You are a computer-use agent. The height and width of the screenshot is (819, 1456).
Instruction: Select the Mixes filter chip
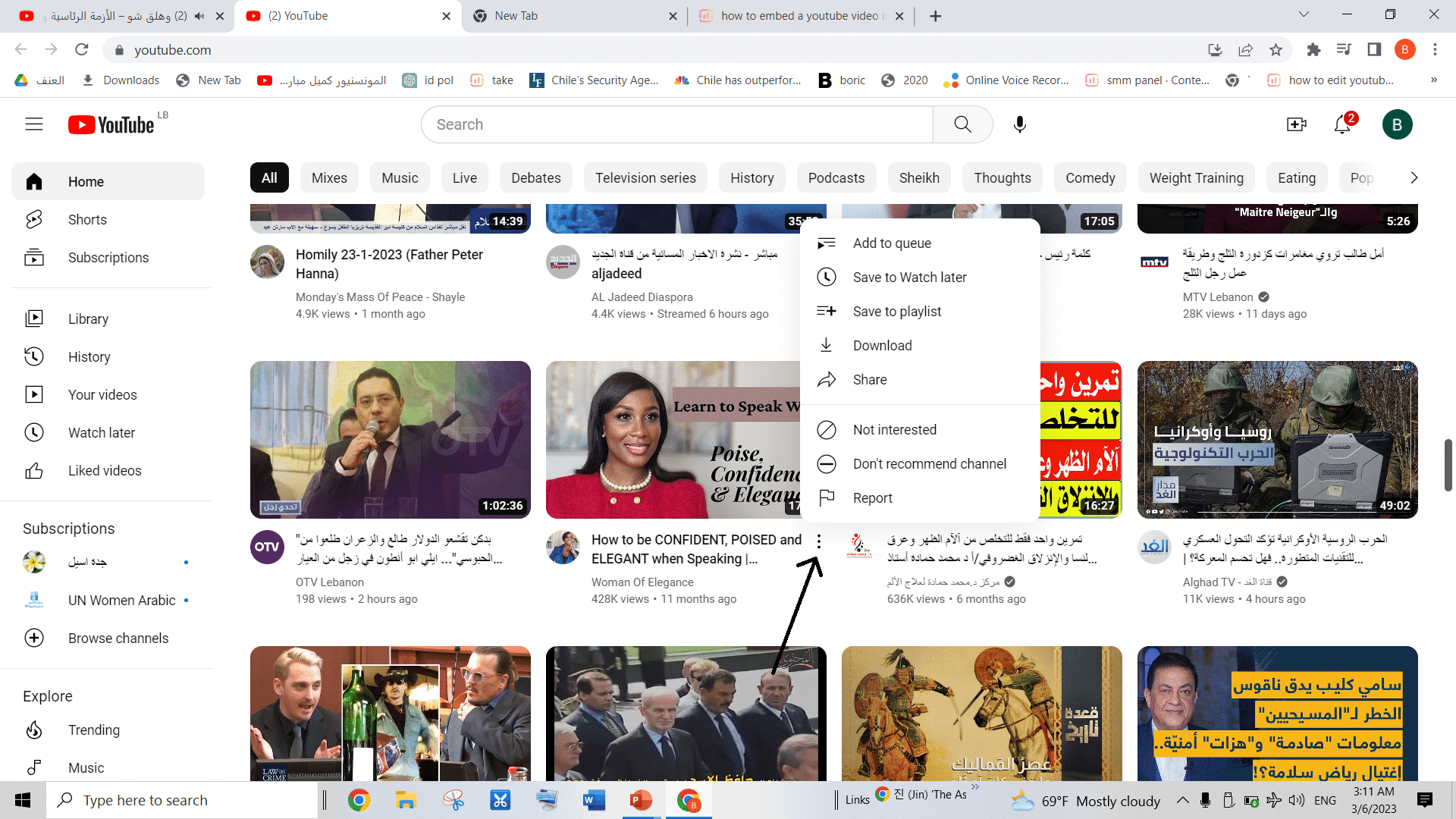tap(329, 178)
